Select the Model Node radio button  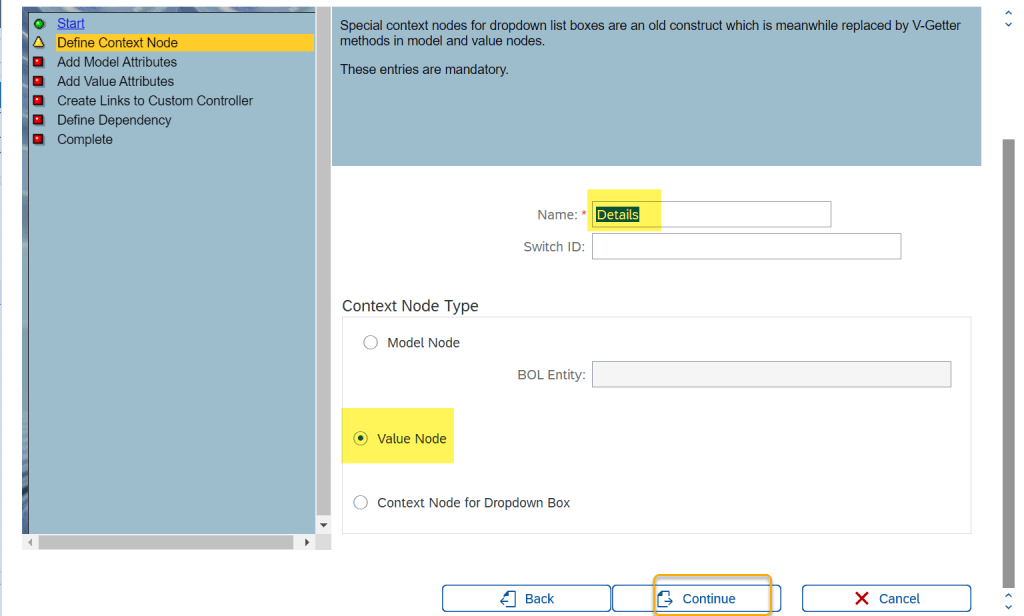click(x=370, y=343)
